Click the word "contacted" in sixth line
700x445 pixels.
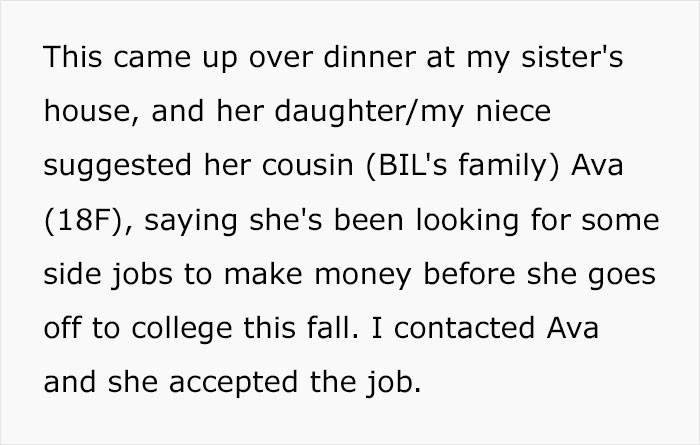[x=464, y=328]
